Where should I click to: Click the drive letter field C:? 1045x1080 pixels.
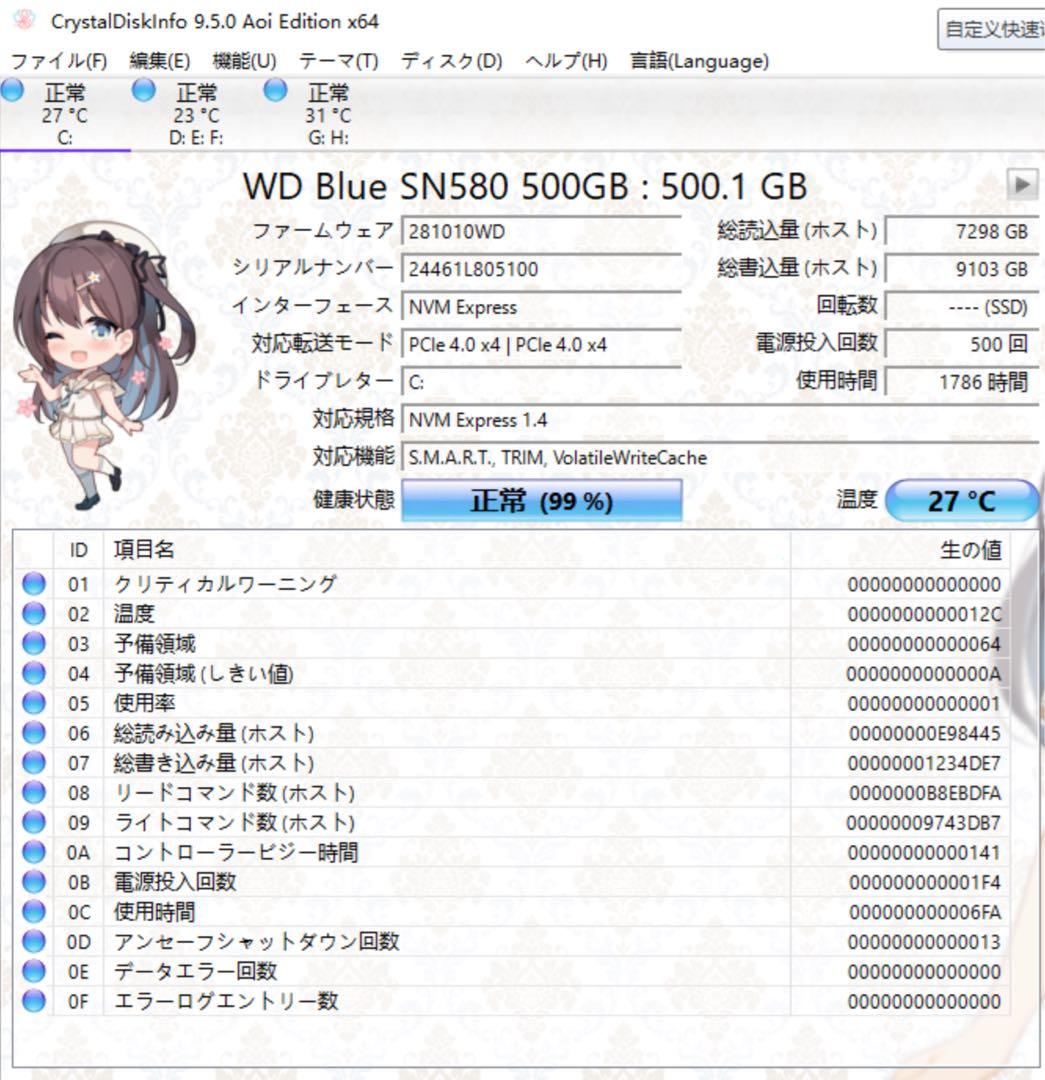pos(541,382)
